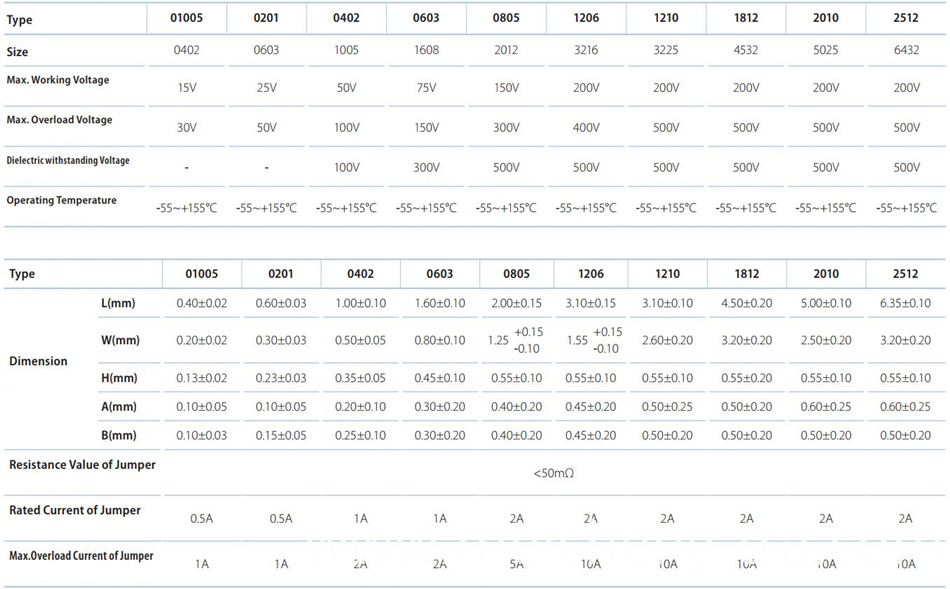Select the Resistance Value of Jumper label

(x=82, y=465)
